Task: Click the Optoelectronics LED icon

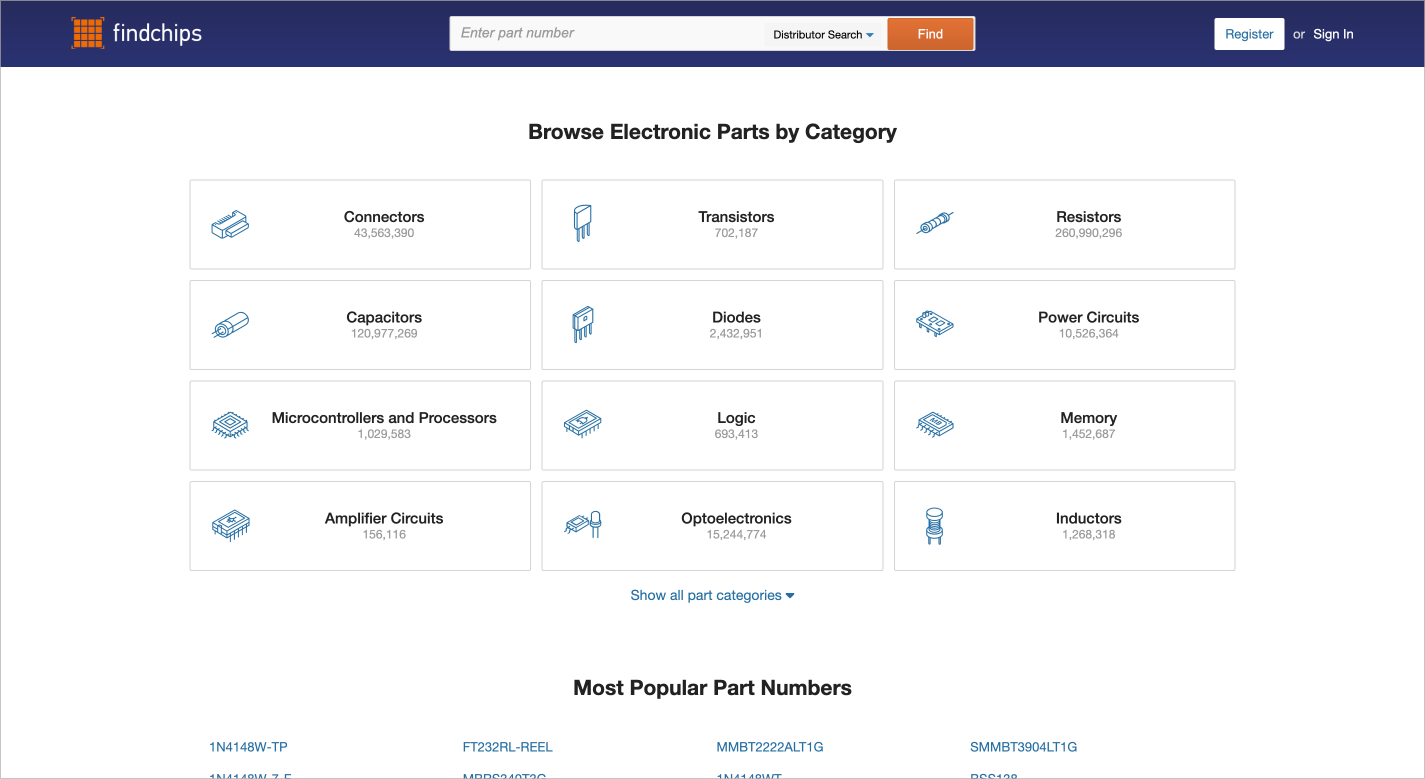Action: 582,524
